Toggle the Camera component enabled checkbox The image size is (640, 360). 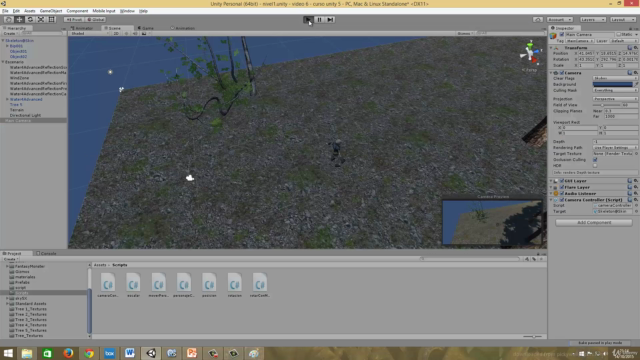[562, 73]
